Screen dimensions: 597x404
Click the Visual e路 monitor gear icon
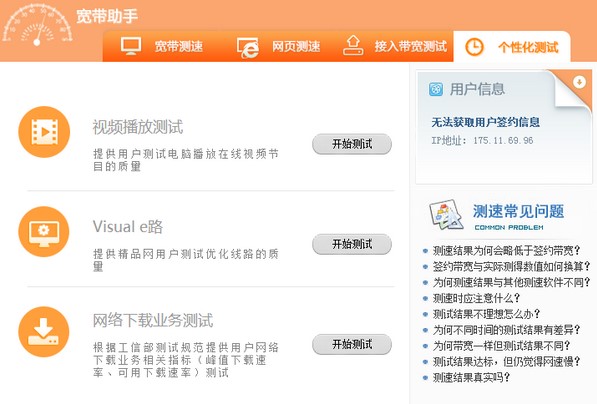click(44, 232)
